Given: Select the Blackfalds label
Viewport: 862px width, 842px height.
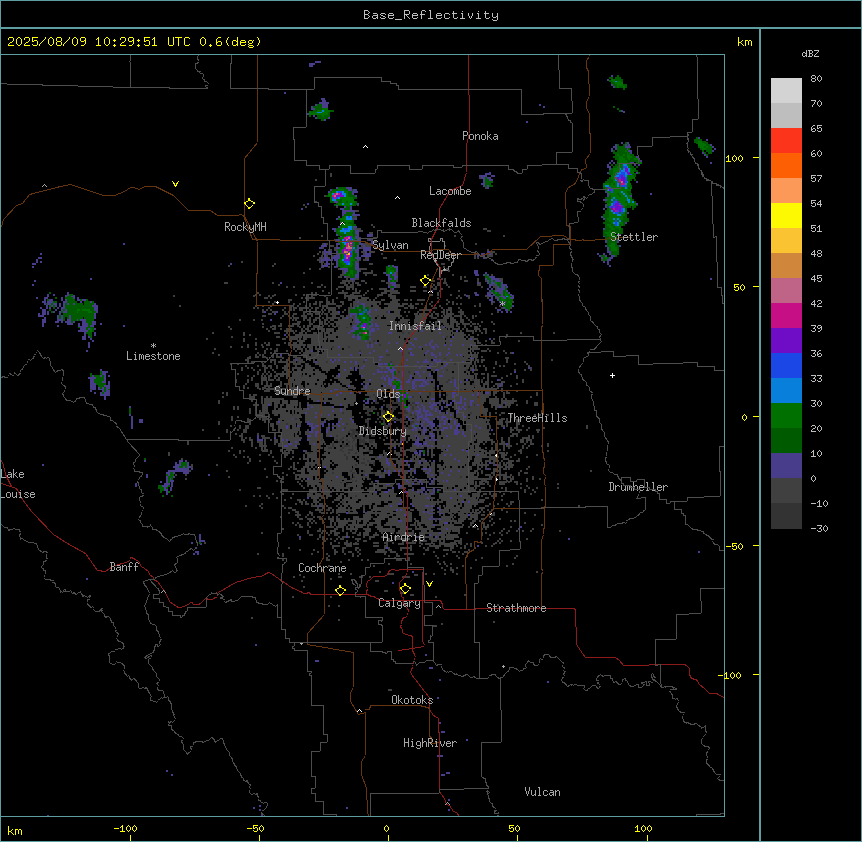Looking at the screenshot, I should pyautogui.click(x=441, y=223).
